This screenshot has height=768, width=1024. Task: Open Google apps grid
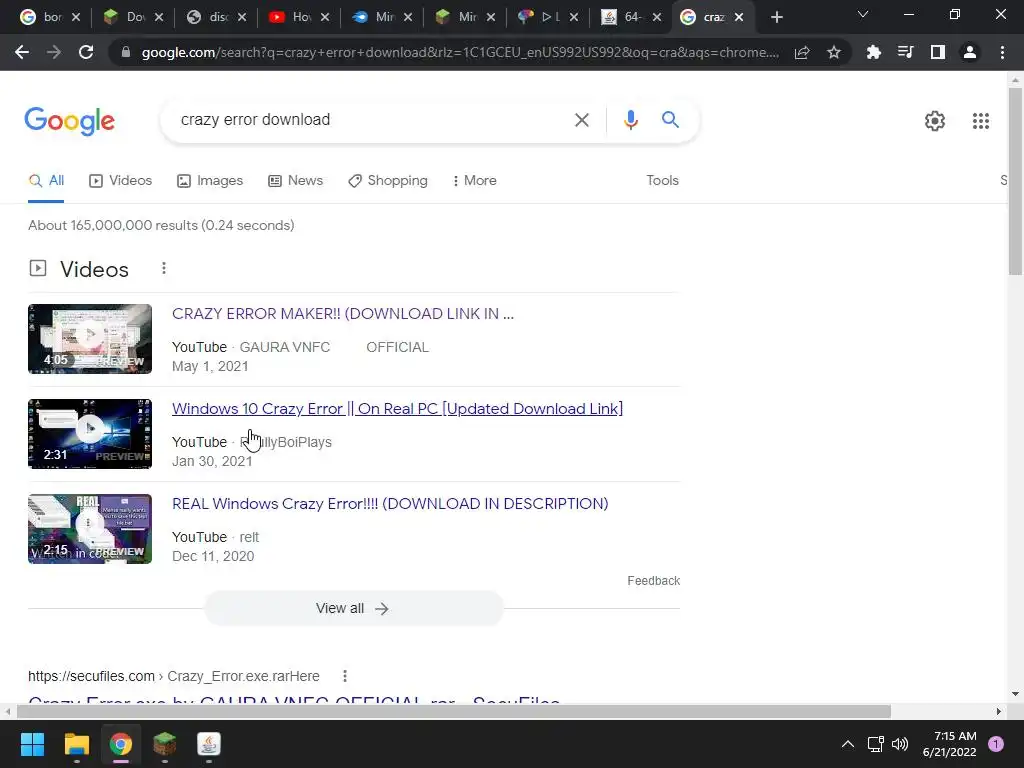[980, 121]
